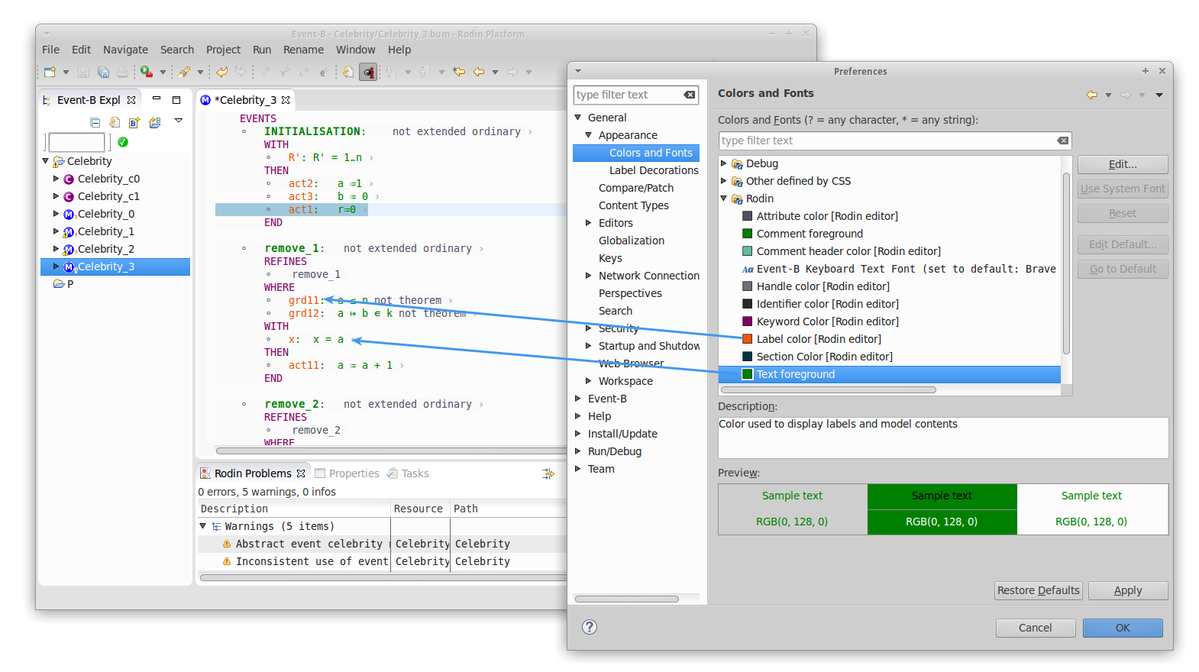1199x672 pixels.
Task: Click the Last Edit Location starred arrow icon
Action: point(459,72)
